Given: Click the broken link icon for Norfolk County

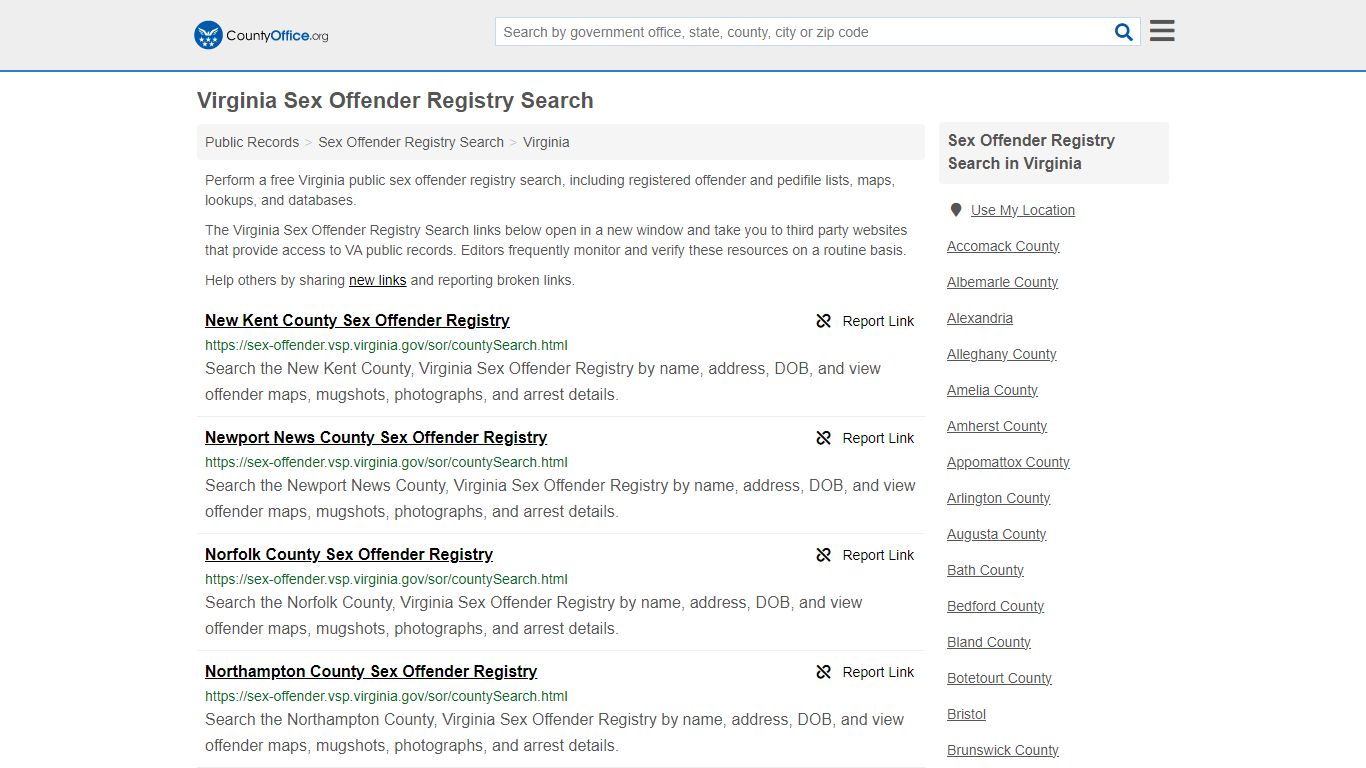Looking at the screenshot, I should (x=824, y=555).
